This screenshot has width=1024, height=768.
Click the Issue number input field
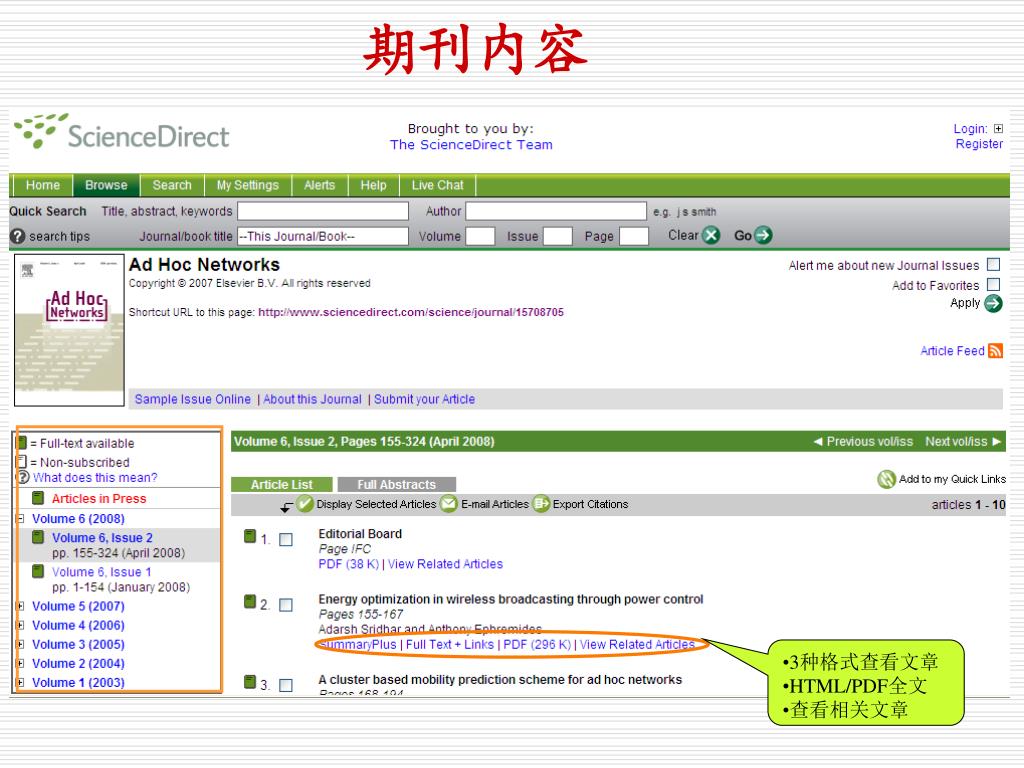tap(558, 236)
